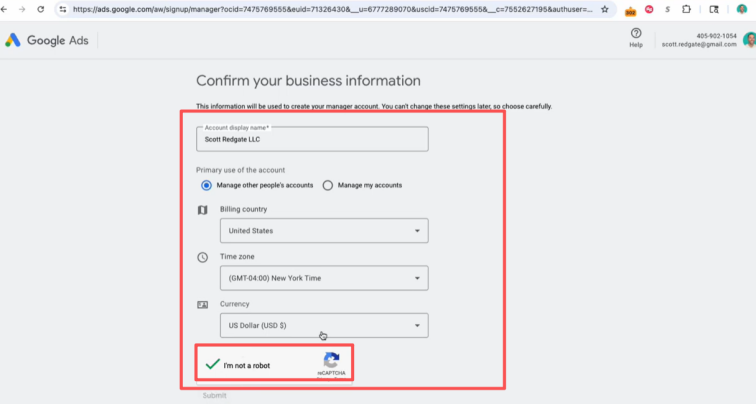Click the Billing country map icon

pos(202,210)
